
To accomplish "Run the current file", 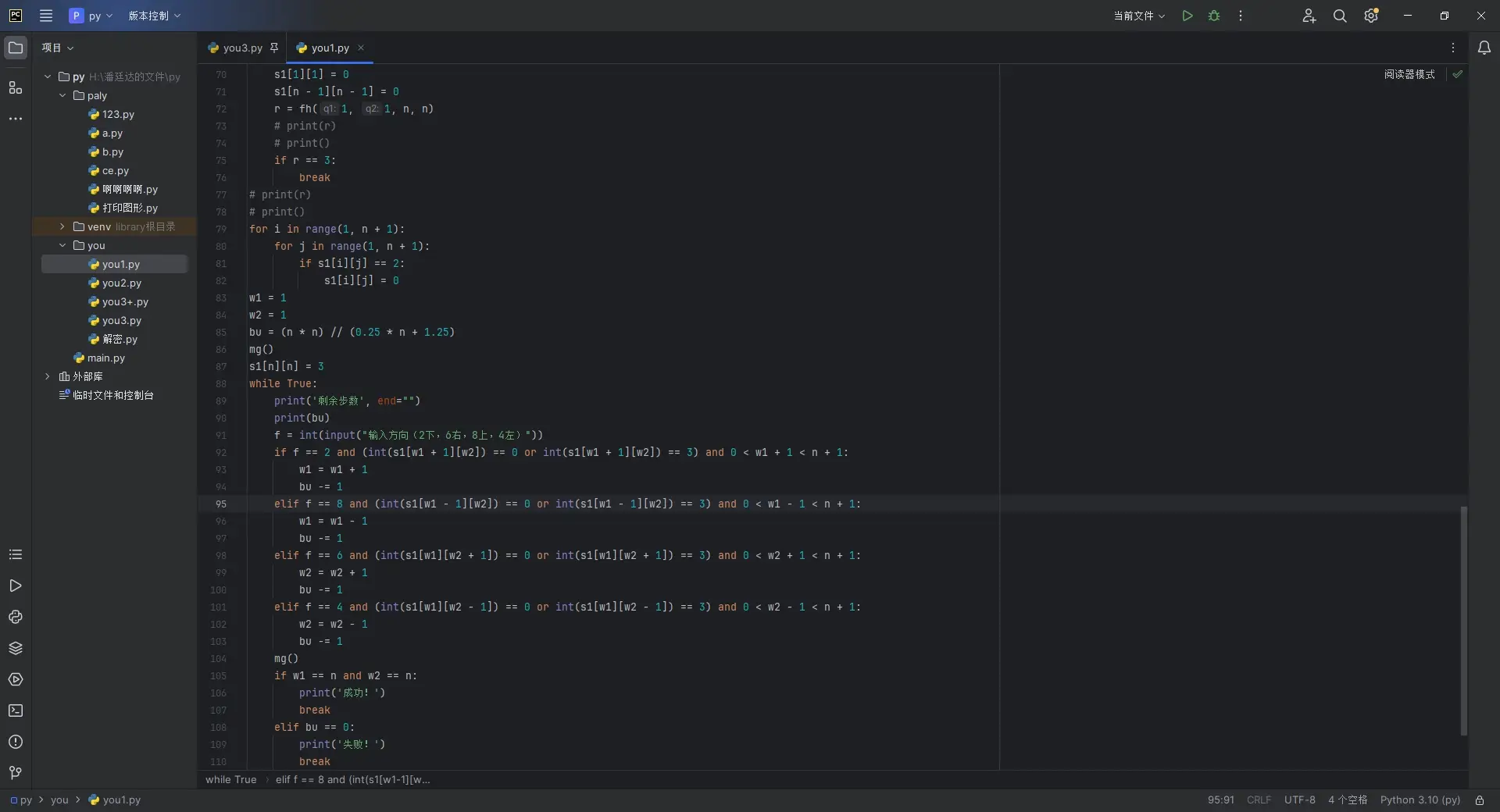I will (x=1187, y=16).
